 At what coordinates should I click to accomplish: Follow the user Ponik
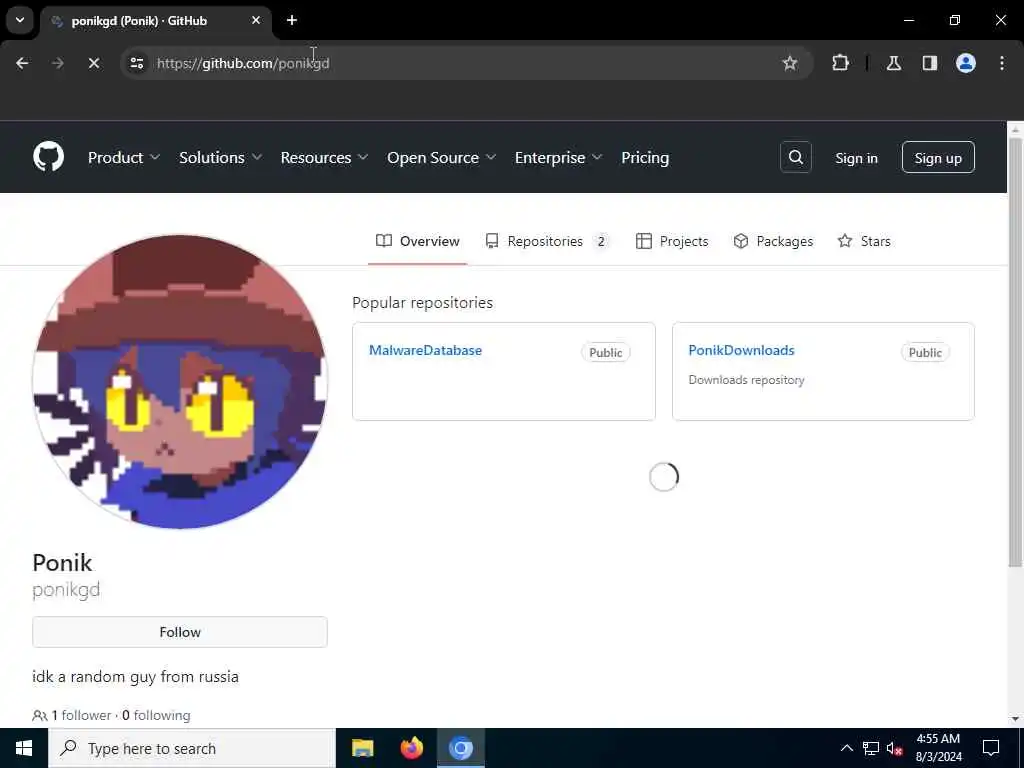[180, 632]
